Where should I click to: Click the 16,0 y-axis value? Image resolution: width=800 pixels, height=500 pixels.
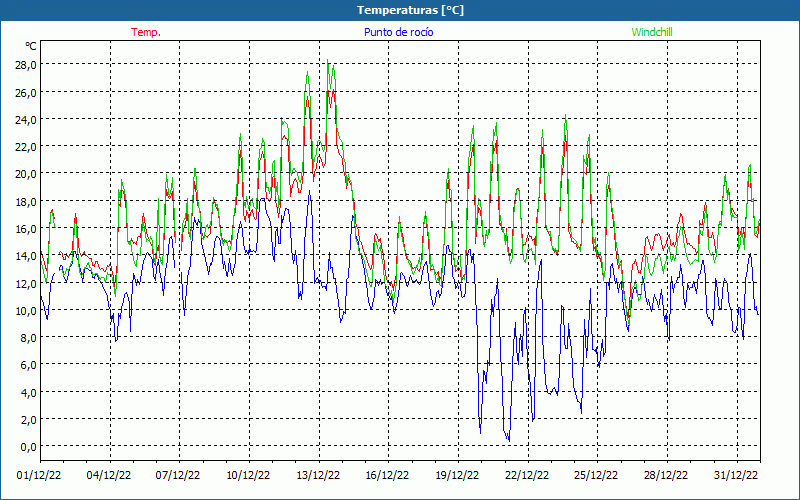(27, 229)
